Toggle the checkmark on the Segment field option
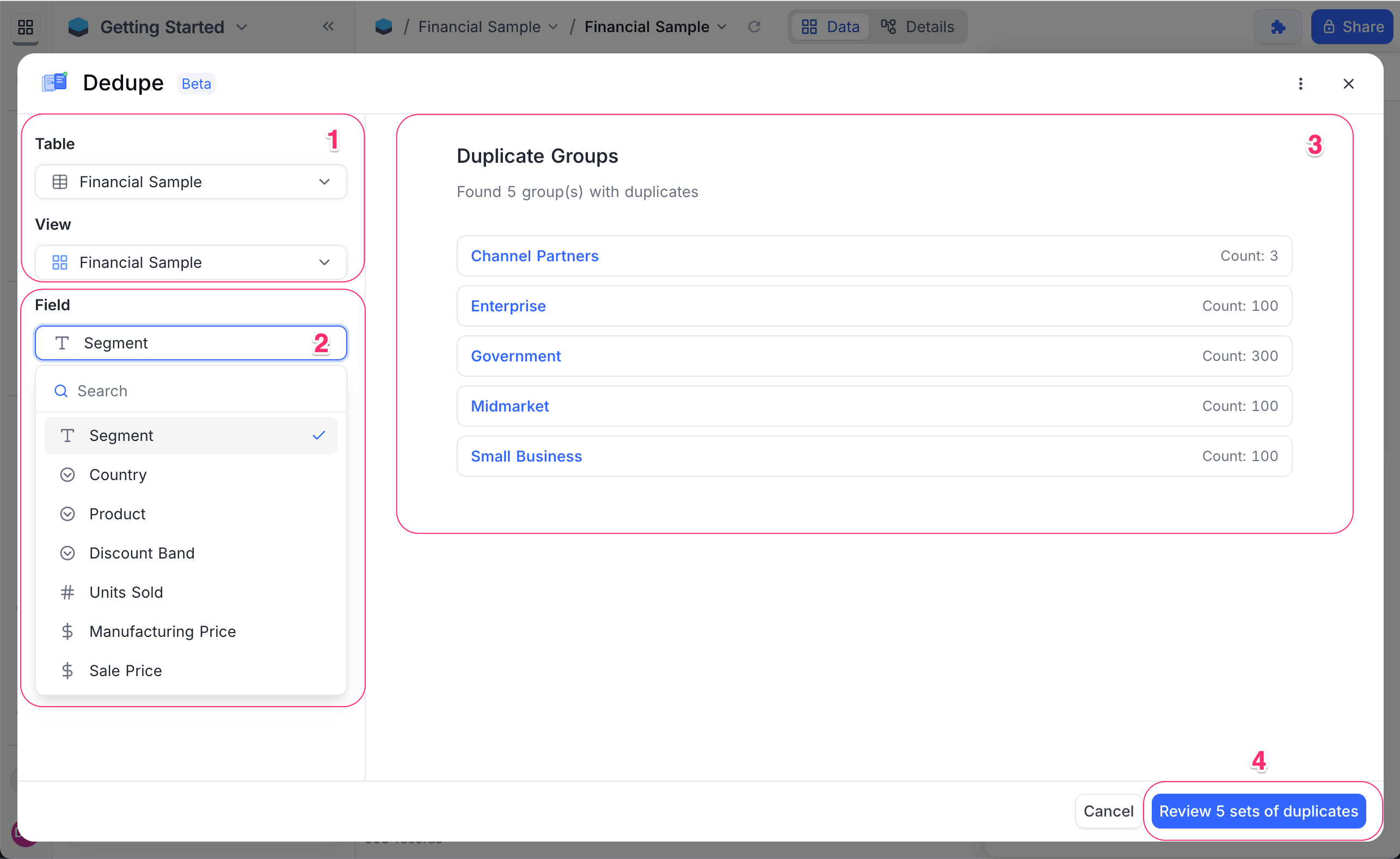Viewport: 1400px width, 859px height. point(319,435)
